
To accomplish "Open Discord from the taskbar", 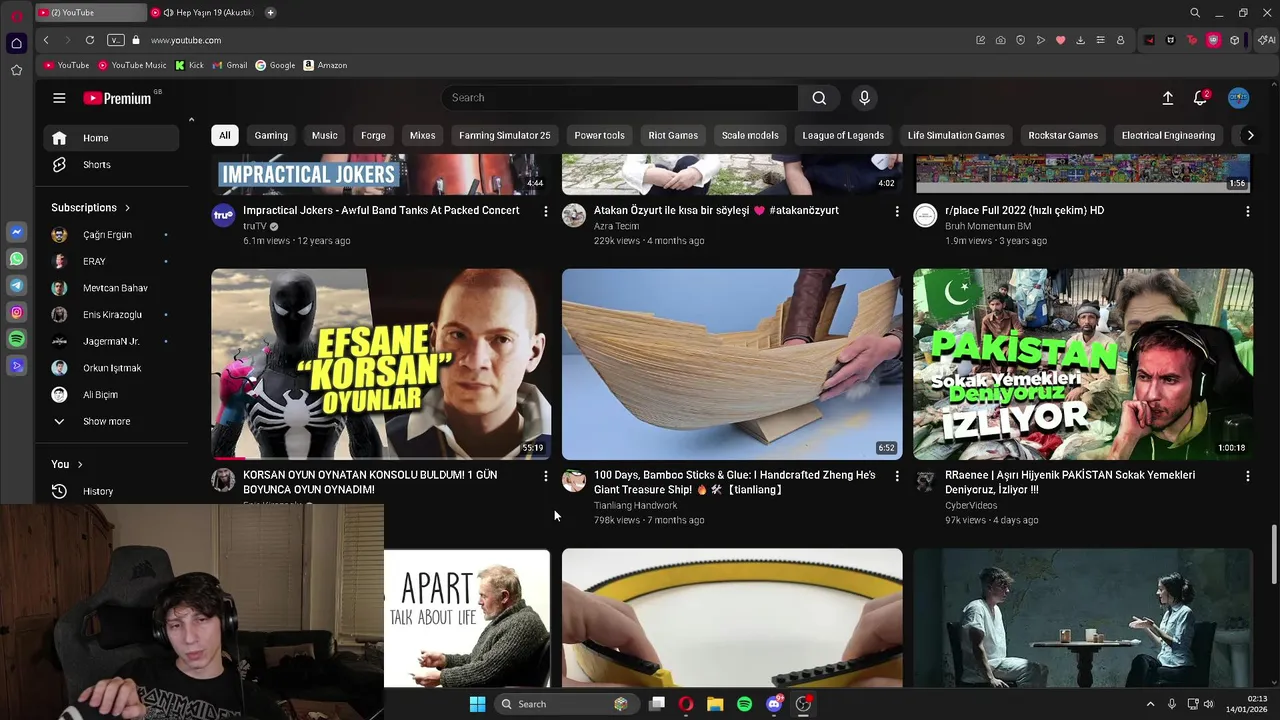I will pos(774,704).
